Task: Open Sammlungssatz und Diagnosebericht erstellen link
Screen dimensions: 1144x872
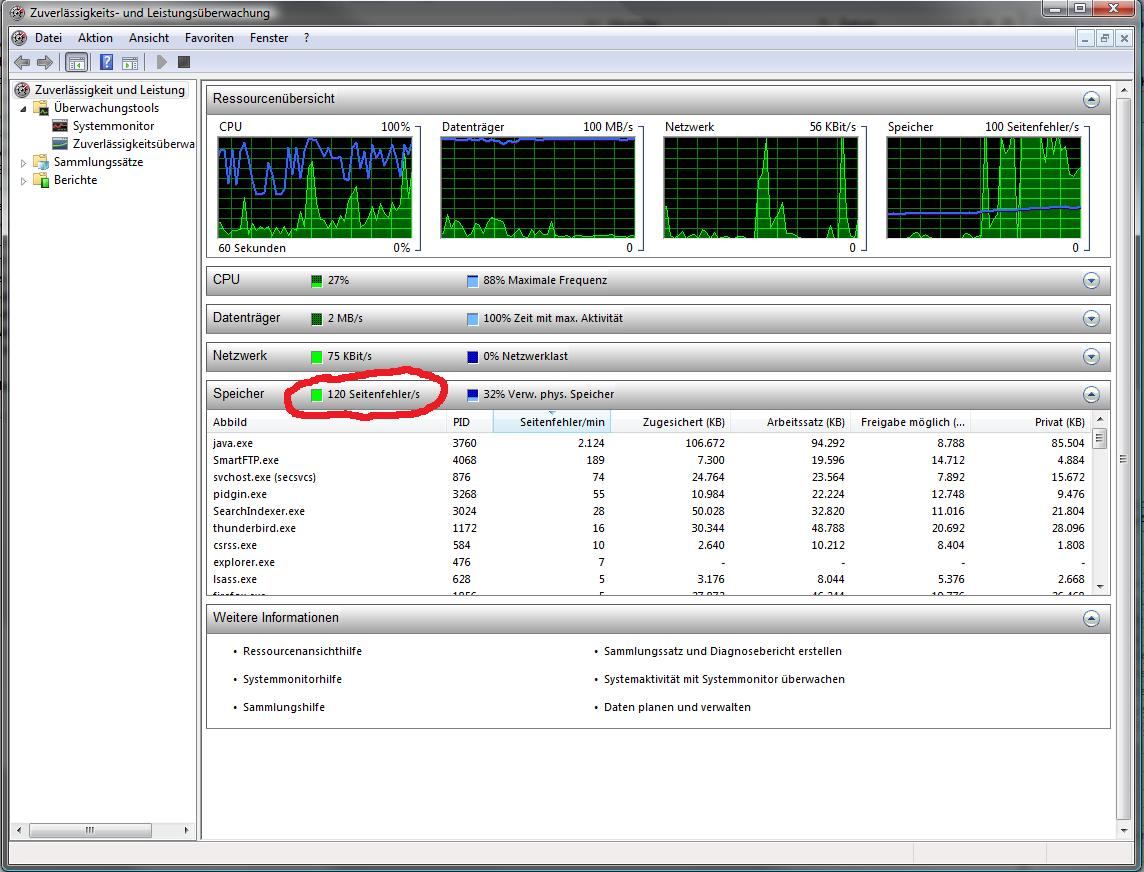Action: (x=722, y=652)
